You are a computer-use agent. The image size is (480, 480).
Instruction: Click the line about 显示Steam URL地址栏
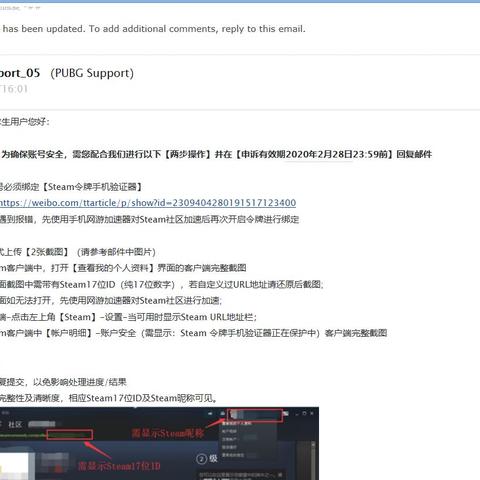pos(128,317)
